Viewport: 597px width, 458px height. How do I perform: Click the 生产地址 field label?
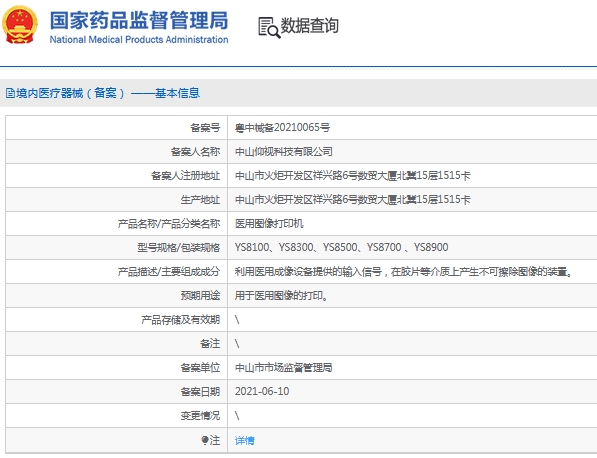click(x=200, y=199)
